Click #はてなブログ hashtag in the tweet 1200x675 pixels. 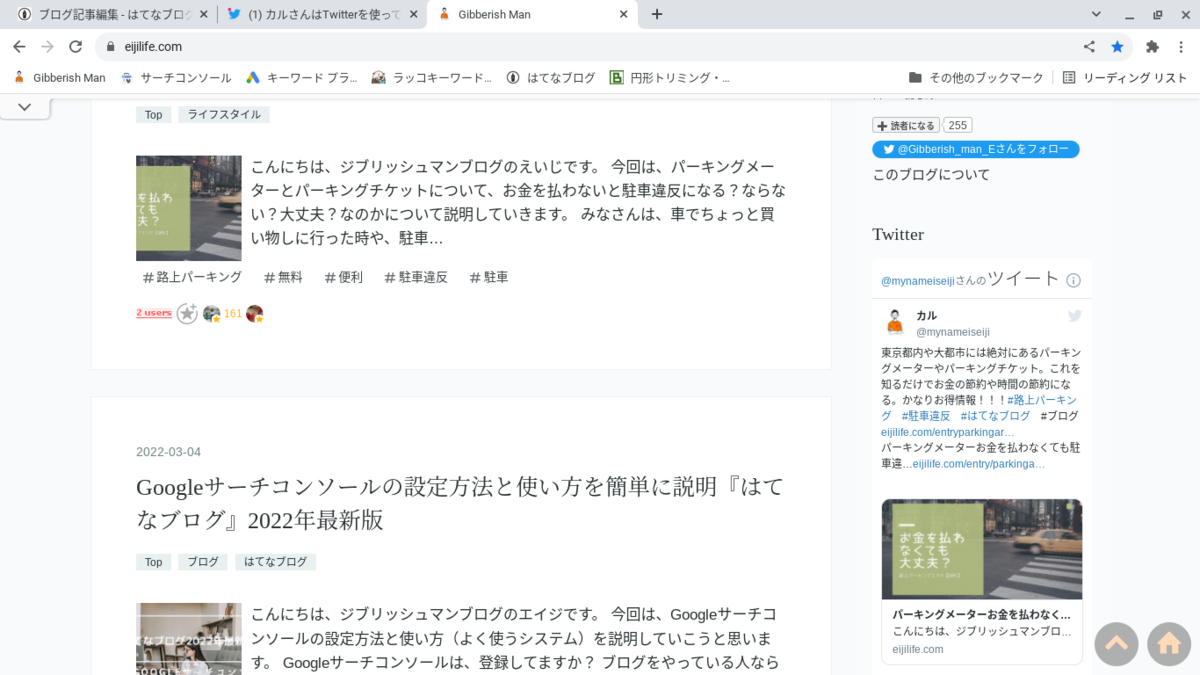(995, 416)
